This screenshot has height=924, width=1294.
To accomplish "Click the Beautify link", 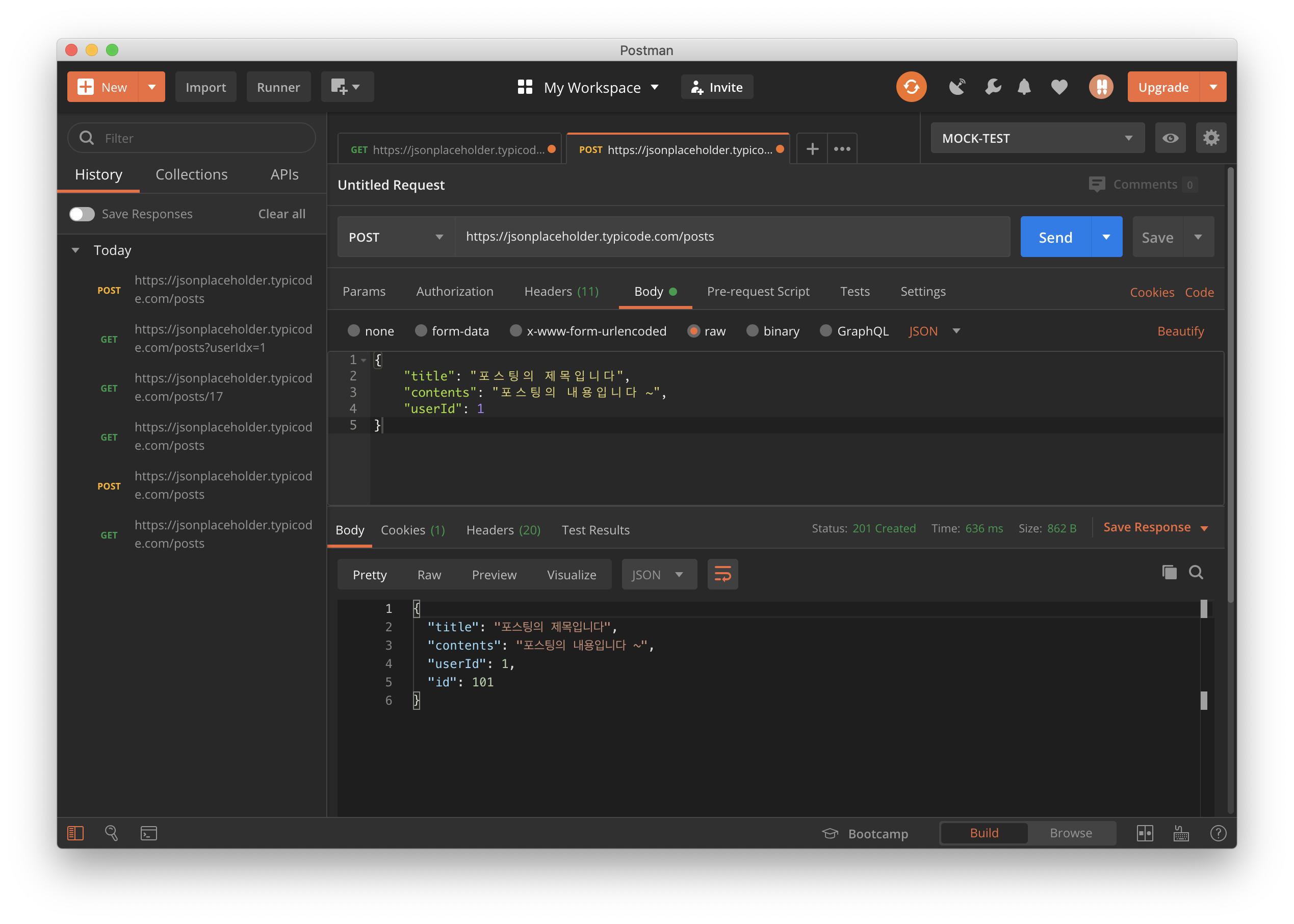I will tap(1180, 331).
